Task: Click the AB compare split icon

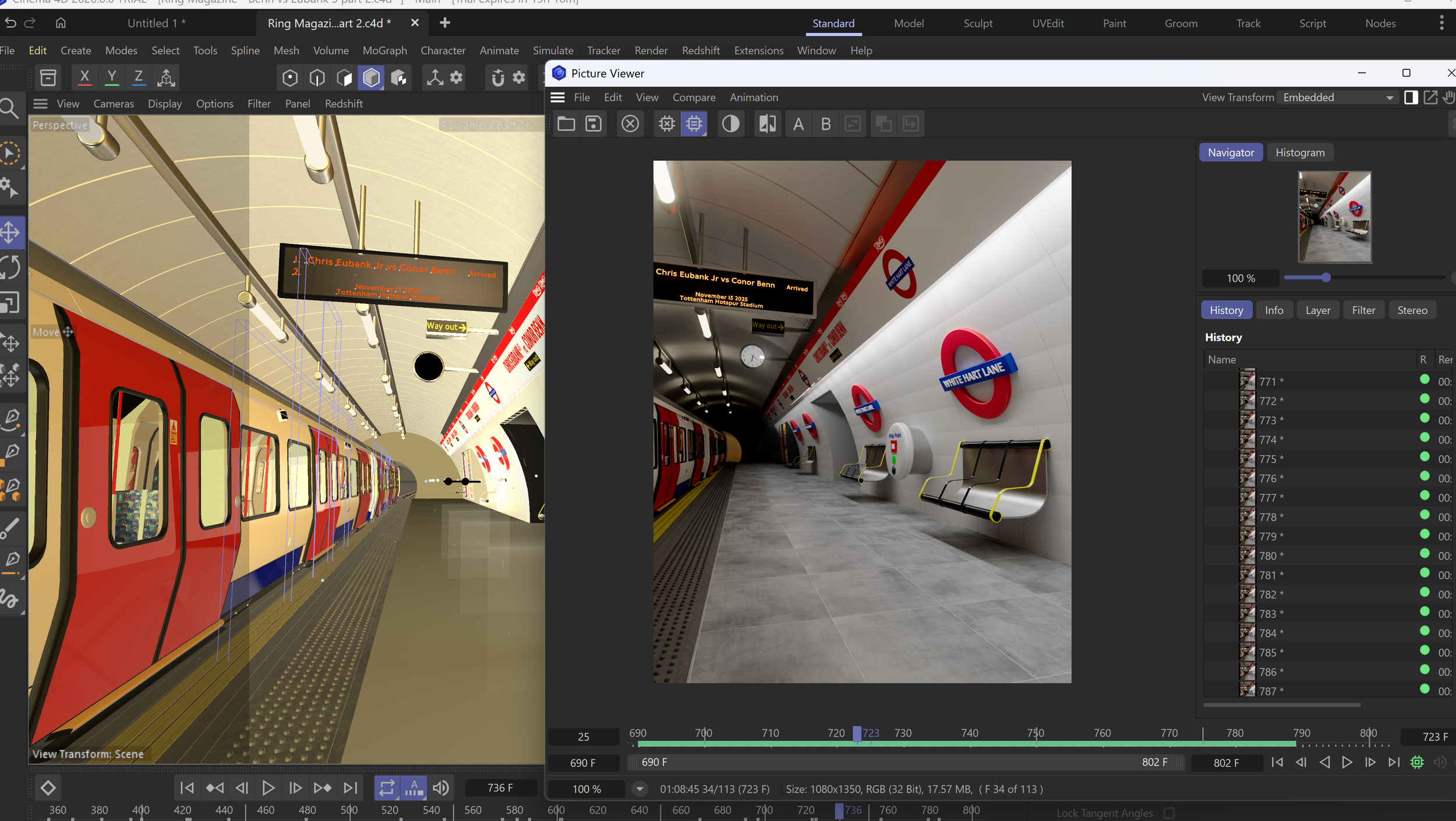Action: (767, 124)
